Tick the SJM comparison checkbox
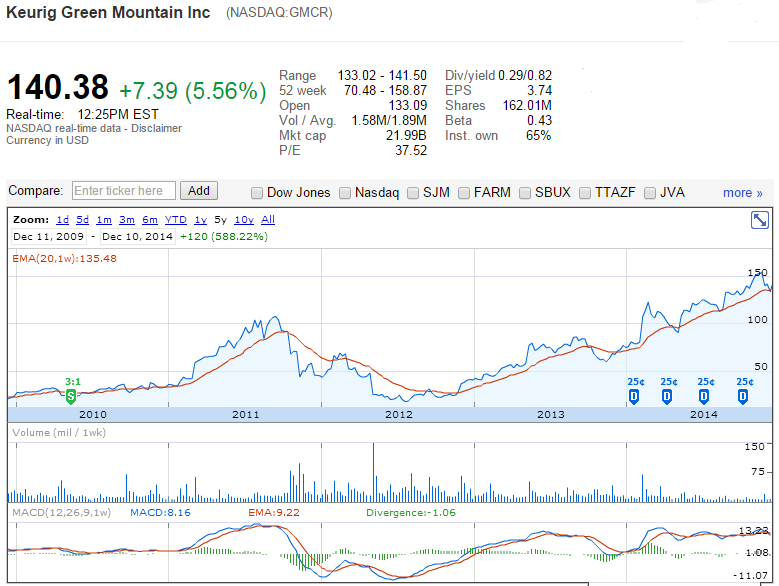Screen dimensions: 779x586 point(413,193)
